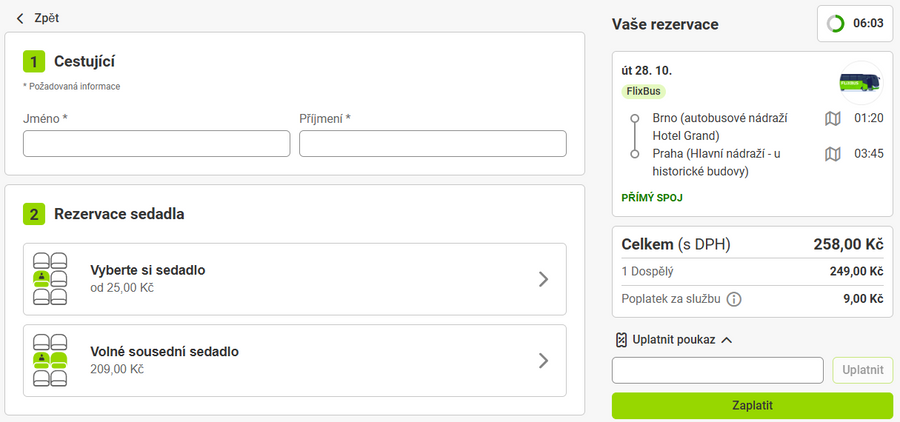
Task: Open the map icon for the Praha stop
Action: point(833,154)
